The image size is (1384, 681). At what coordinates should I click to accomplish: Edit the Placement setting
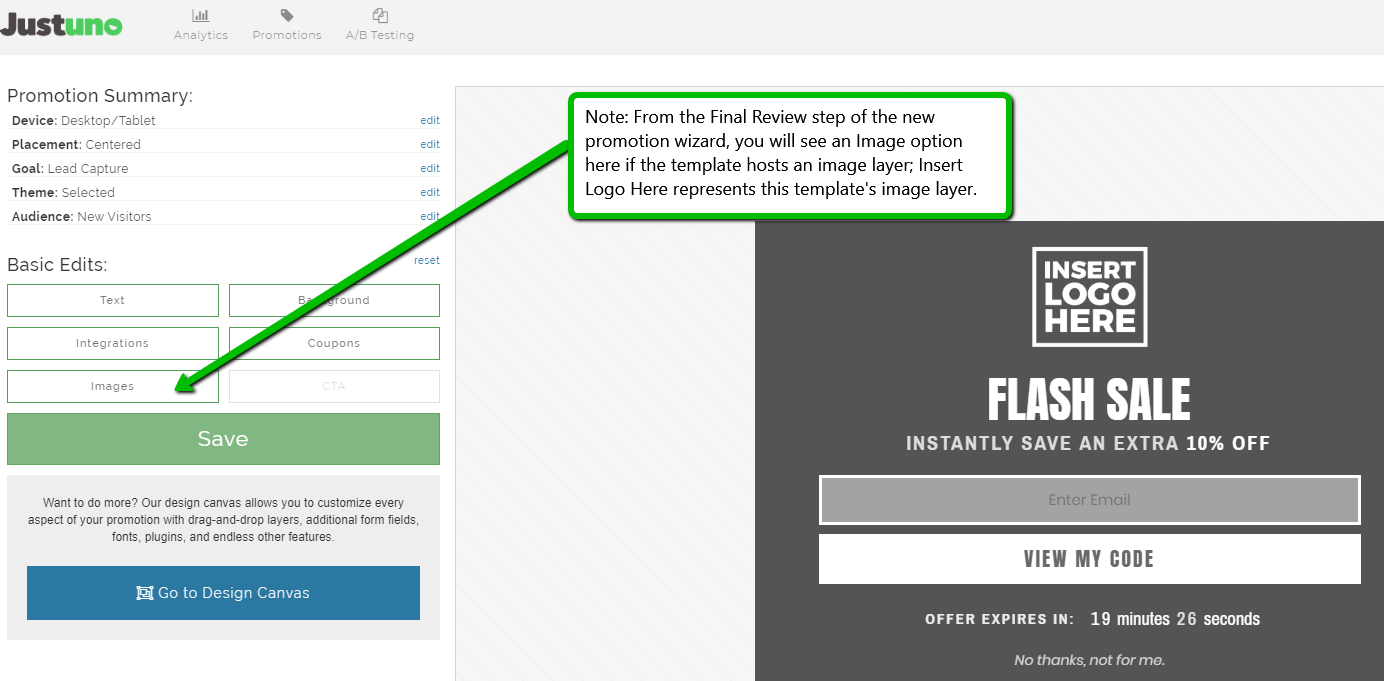tap(429, 145)
